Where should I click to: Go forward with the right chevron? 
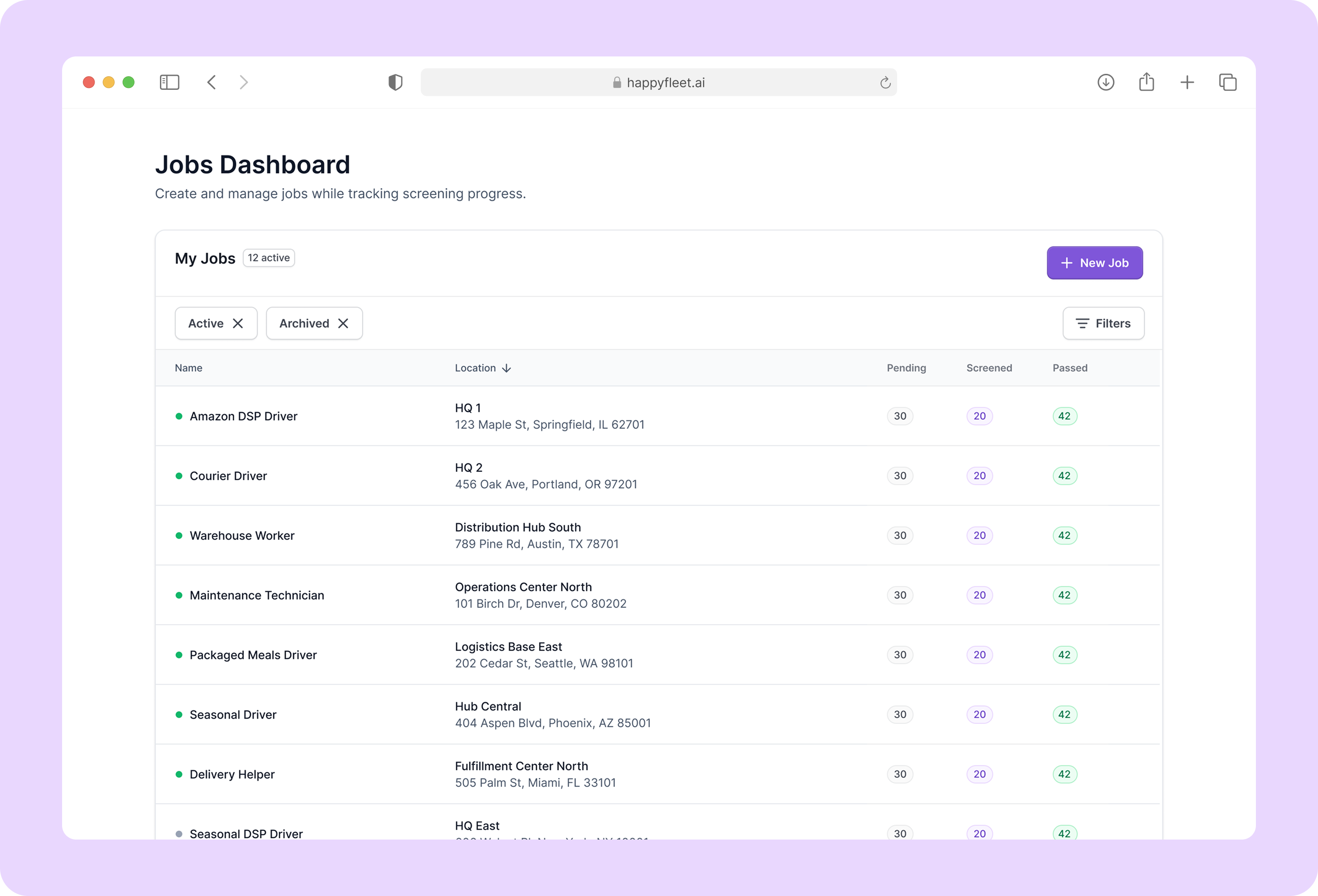244,82
